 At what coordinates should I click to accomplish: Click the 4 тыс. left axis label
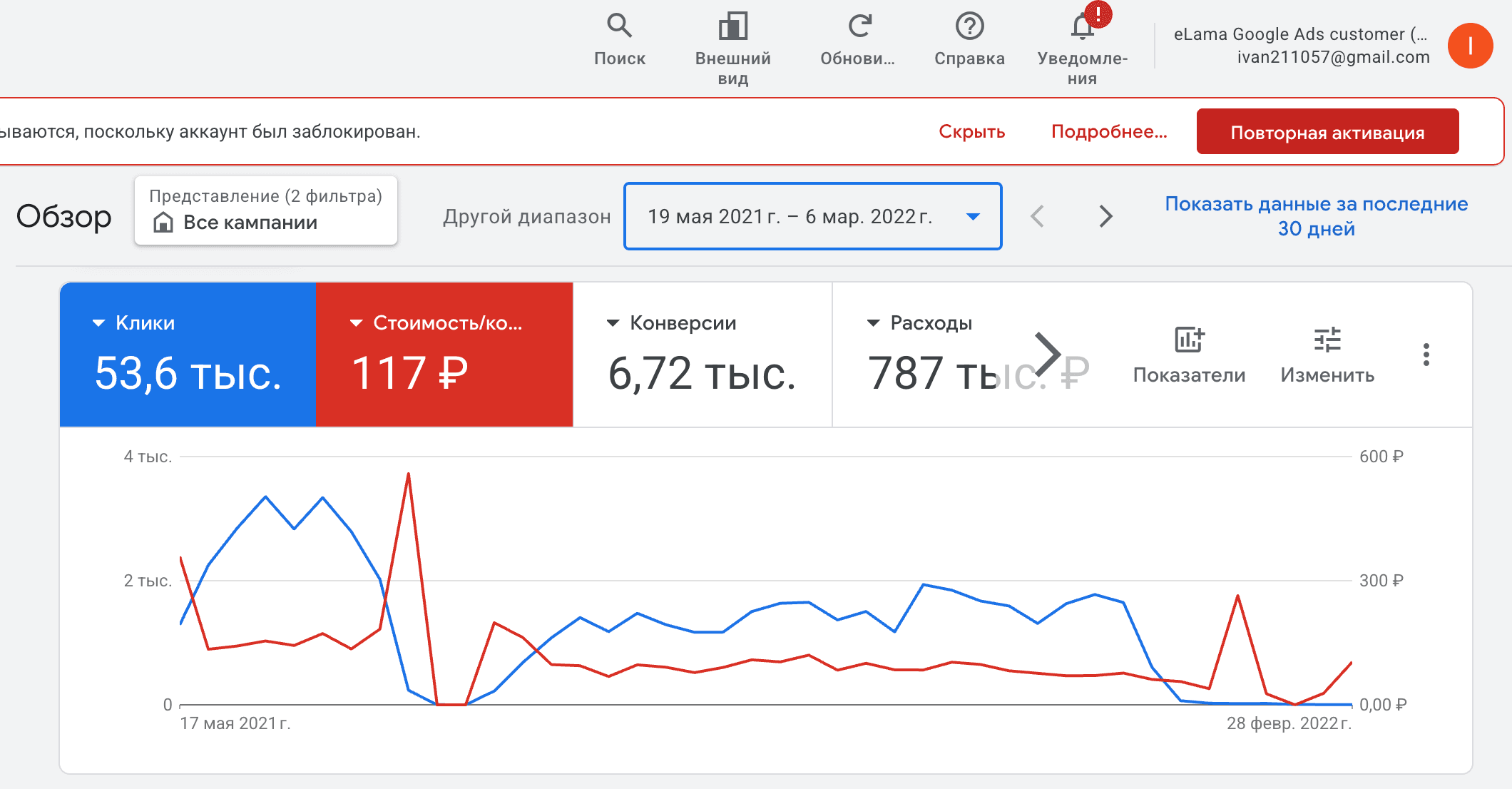(148, 457)
